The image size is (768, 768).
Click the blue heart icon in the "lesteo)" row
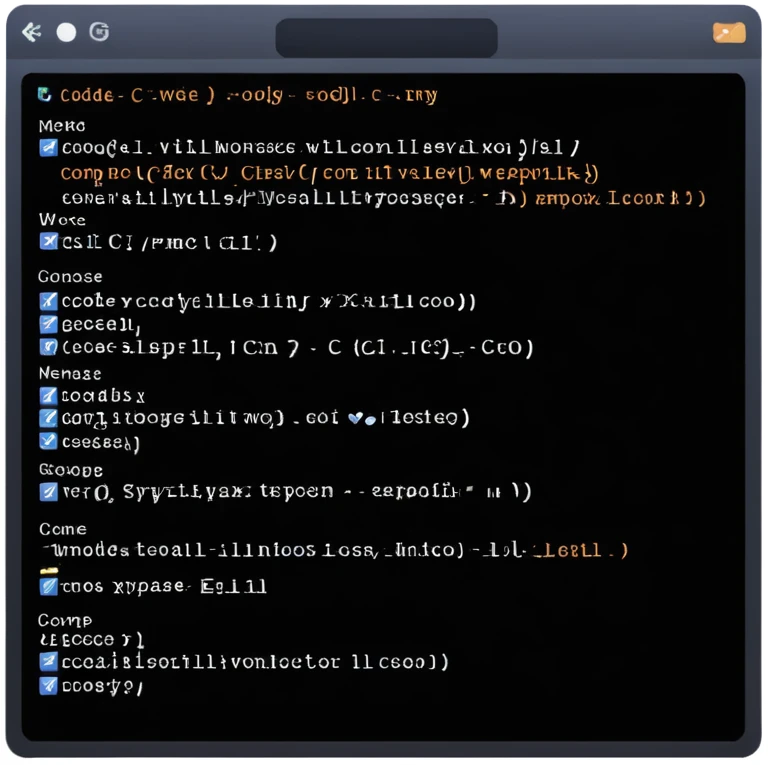(x=356, y=418)
